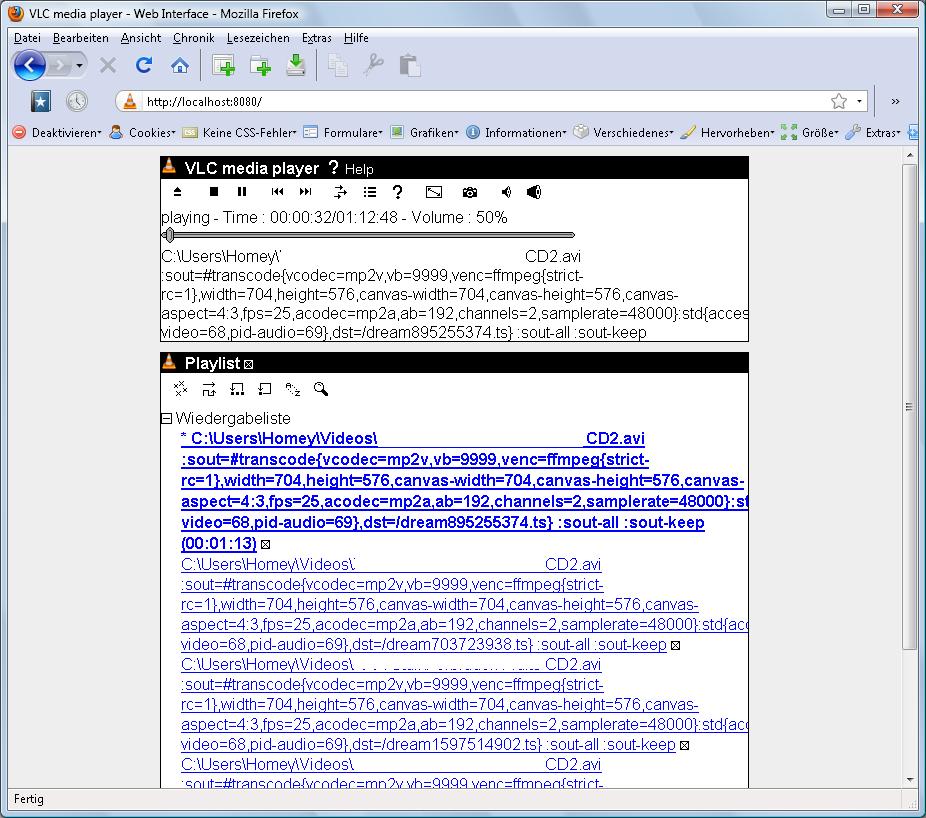Viewport: 926px width, 818px height.
Task: Open a new window with the green plus window icon
Action: pos(223,65)
